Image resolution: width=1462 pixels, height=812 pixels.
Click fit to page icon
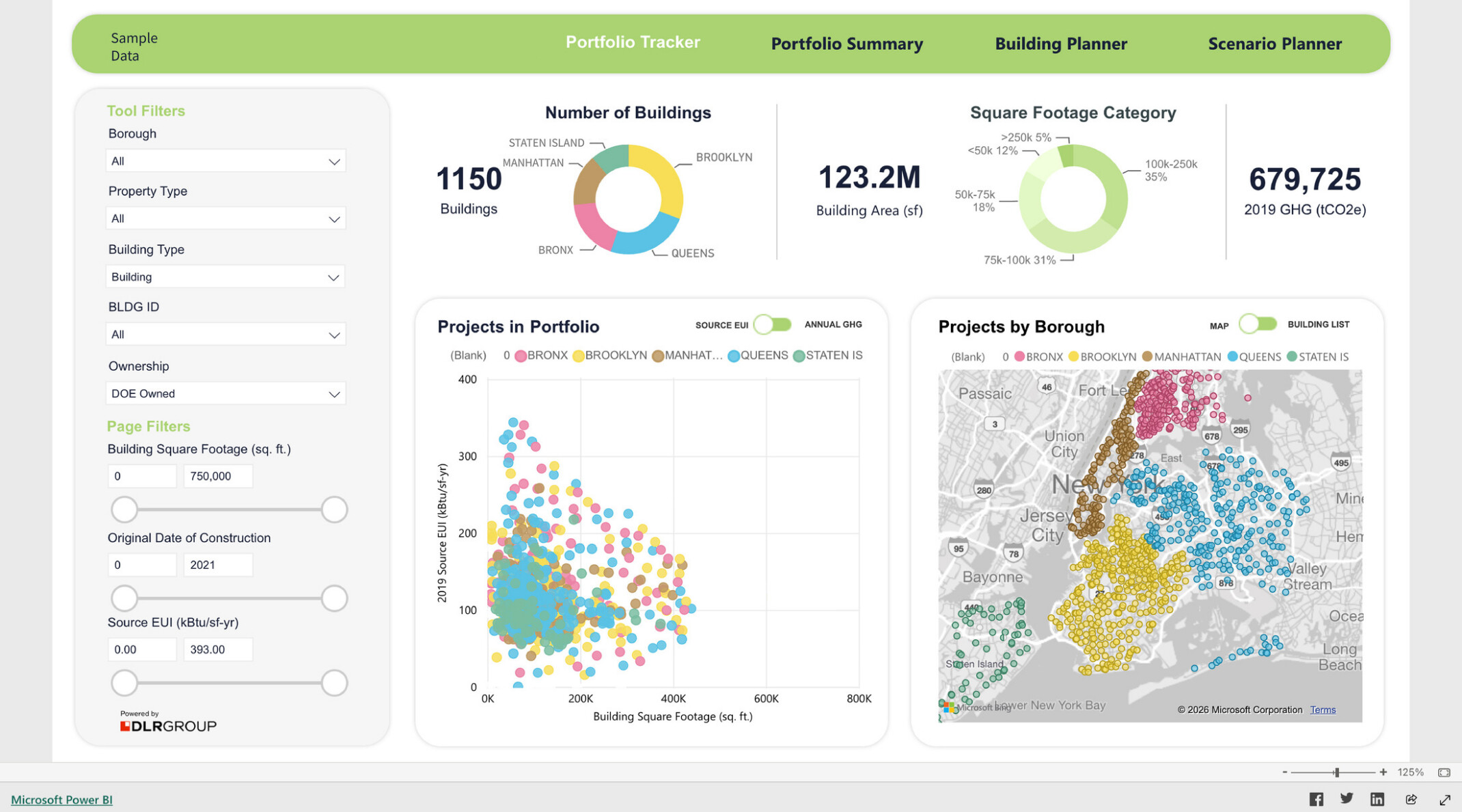pos(1444,772)
